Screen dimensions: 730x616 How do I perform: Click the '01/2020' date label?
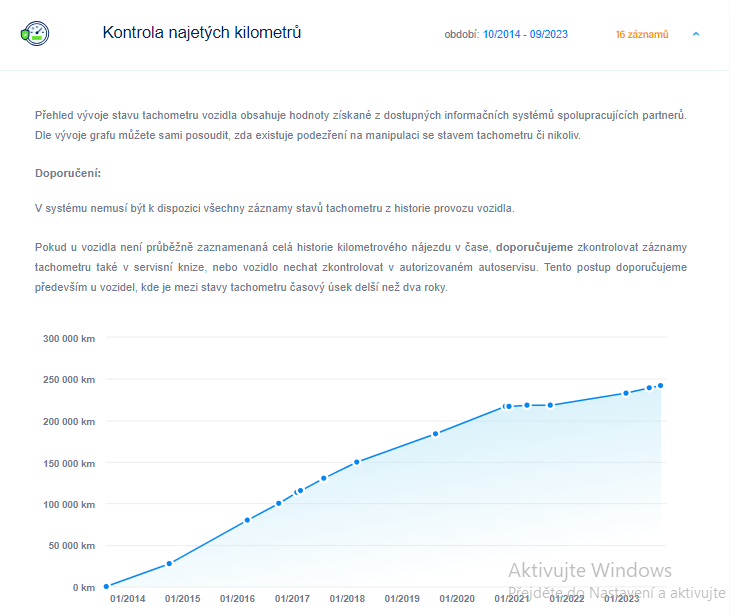pyautogui.click(x=457, y=599)
